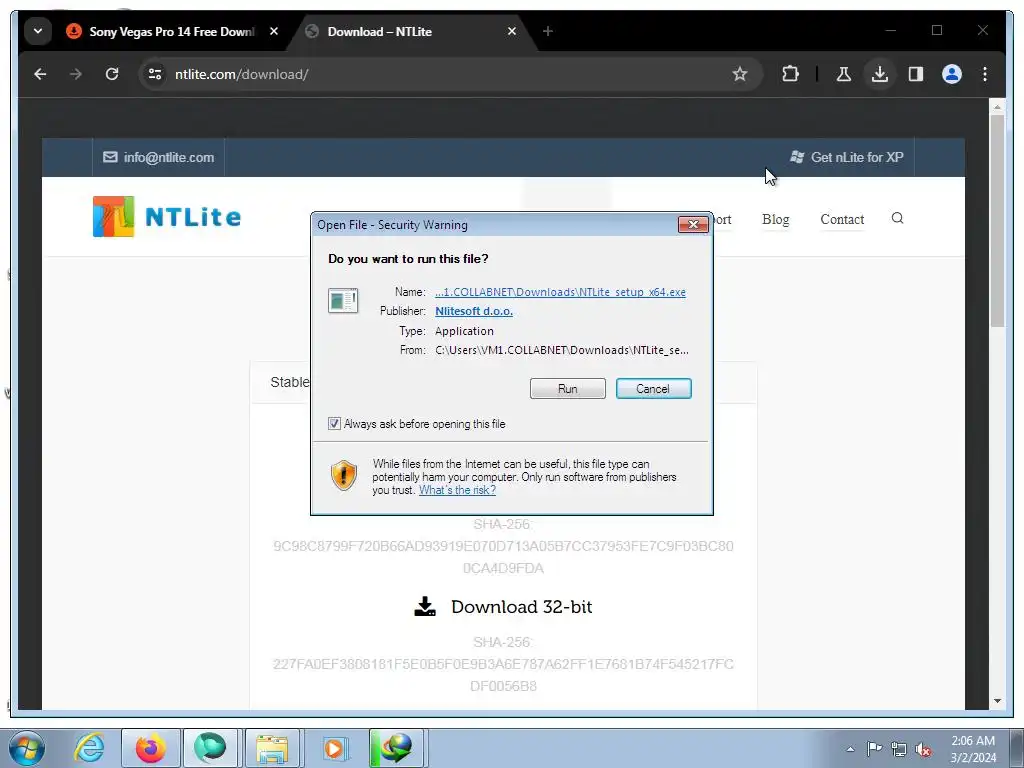Click the scrollbar up arrow

click(x=997, y=106)
